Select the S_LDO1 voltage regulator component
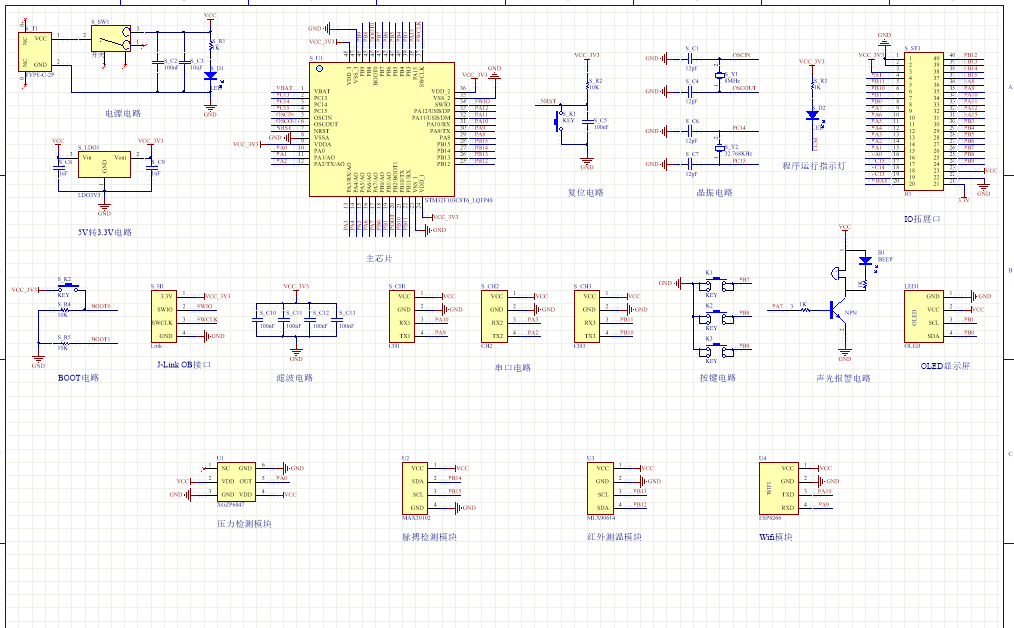This screenshot has height=628, width=1014. point(103,165)
